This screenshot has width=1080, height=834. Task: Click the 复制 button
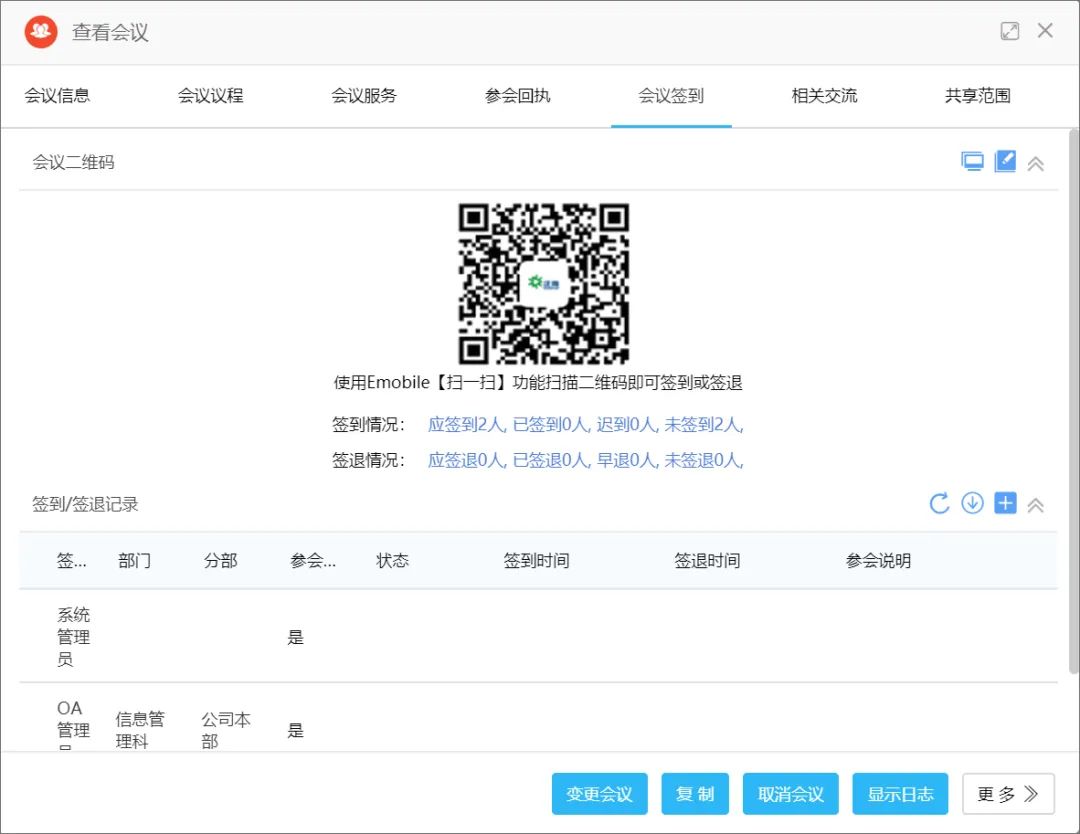pyautogui.click(x=695, y=794)
